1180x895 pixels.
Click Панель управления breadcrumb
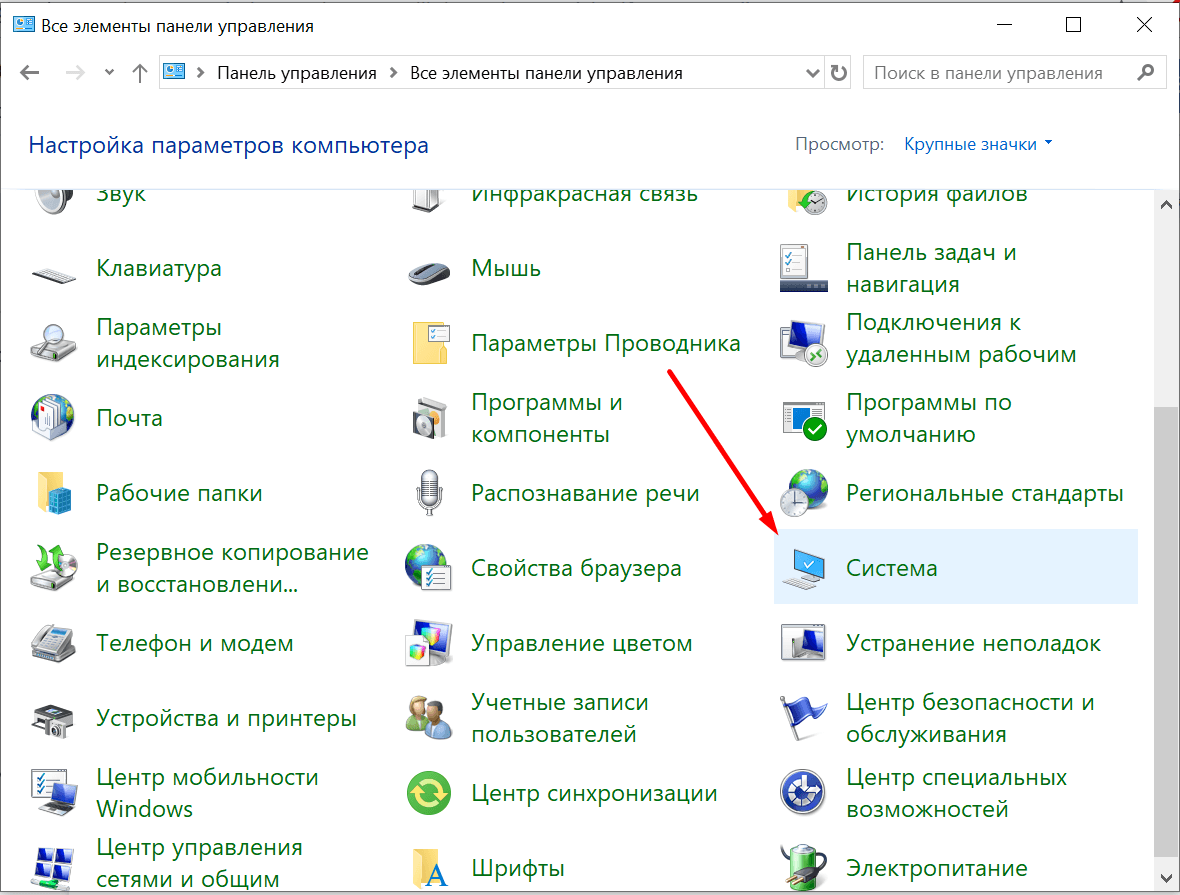click(x=297, y=73)
